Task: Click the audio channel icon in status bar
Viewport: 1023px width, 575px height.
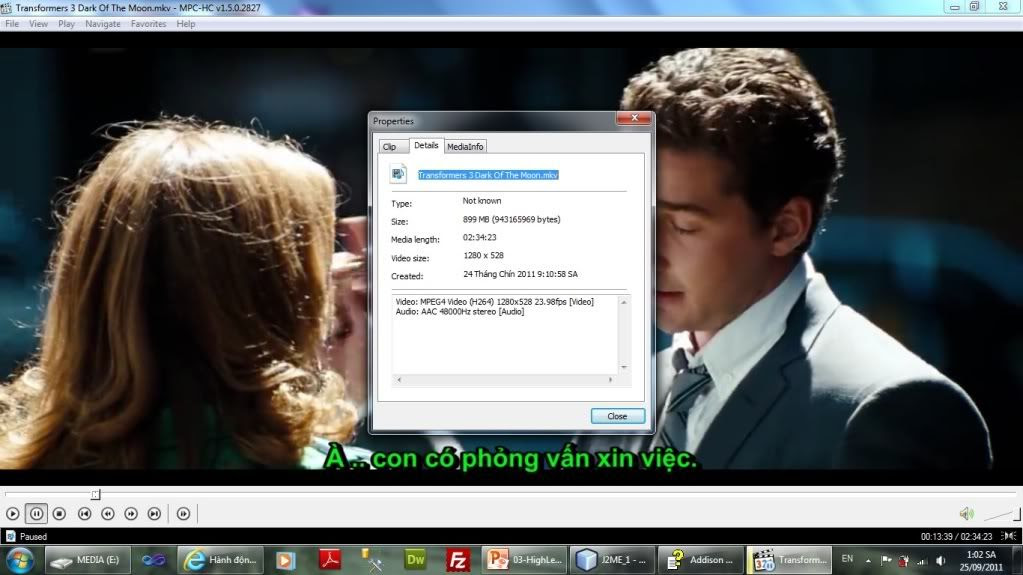Action: [x=1009, y=536]
